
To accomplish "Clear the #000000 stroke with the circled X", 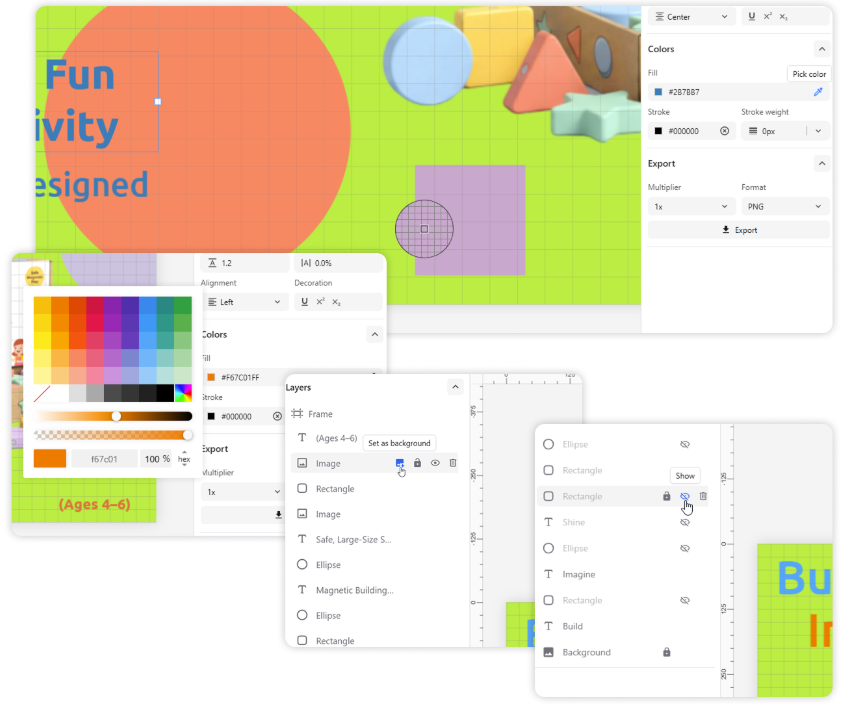I will (724, 131).
